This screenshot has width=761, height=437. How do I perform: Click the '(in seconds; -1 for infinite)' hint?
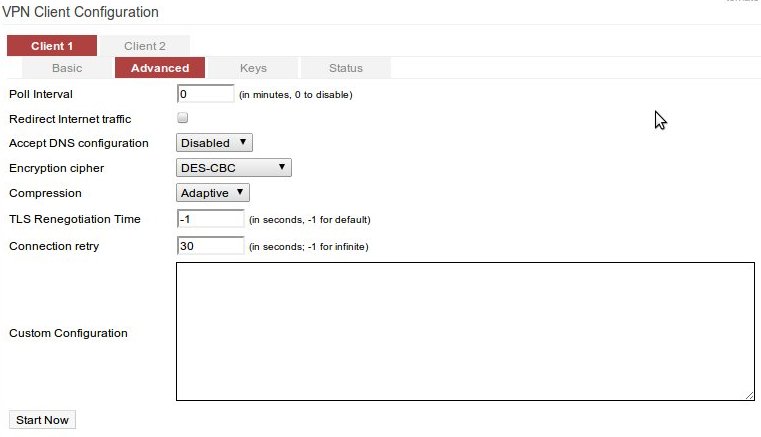click(x=309, y=247)
